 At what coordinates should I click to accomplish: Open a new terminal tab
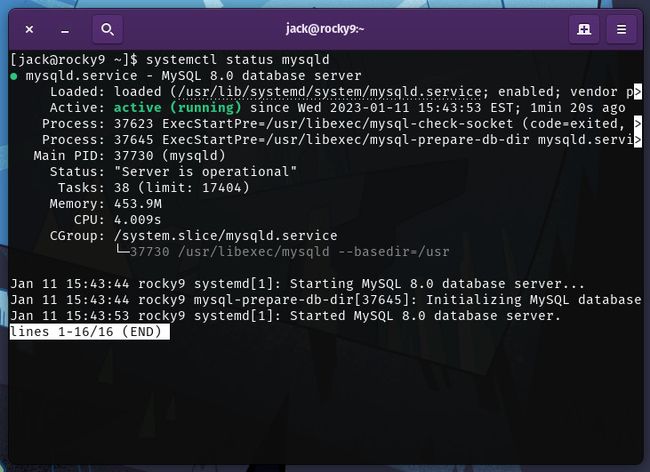(x=584, y=29)
